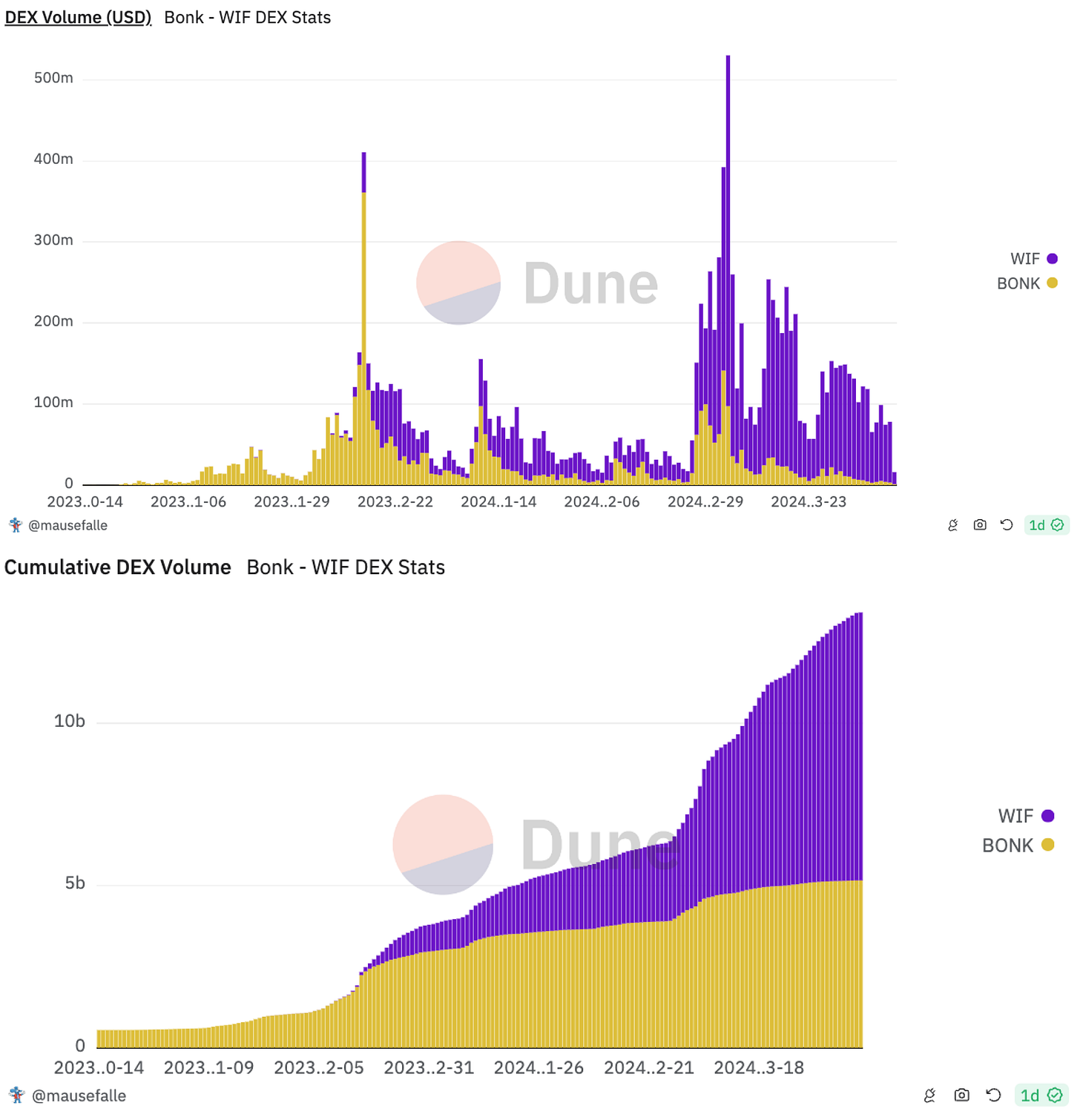Click the green checkmark icon in the bottom 1d badge
The width and height of the screenshot is (1080, 1120).
coord(1055,1096)
